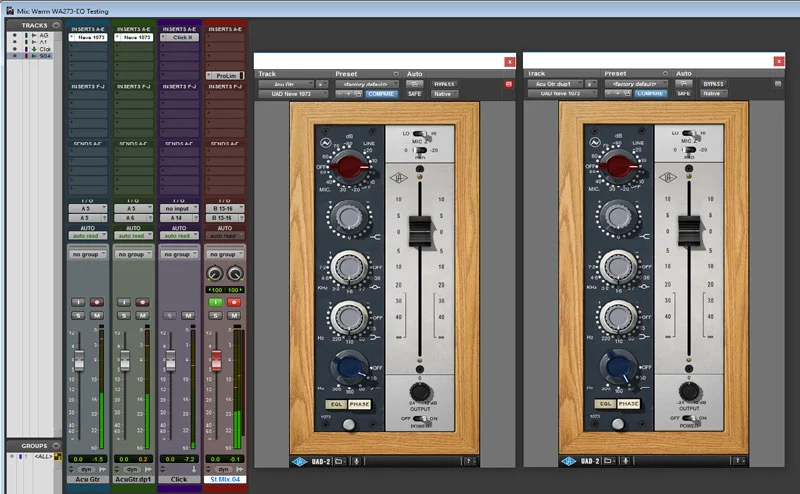Disarm red record button on St Mix.04
Screen dimensions: 800x494
pyautogui.click(x=234, y=302)
